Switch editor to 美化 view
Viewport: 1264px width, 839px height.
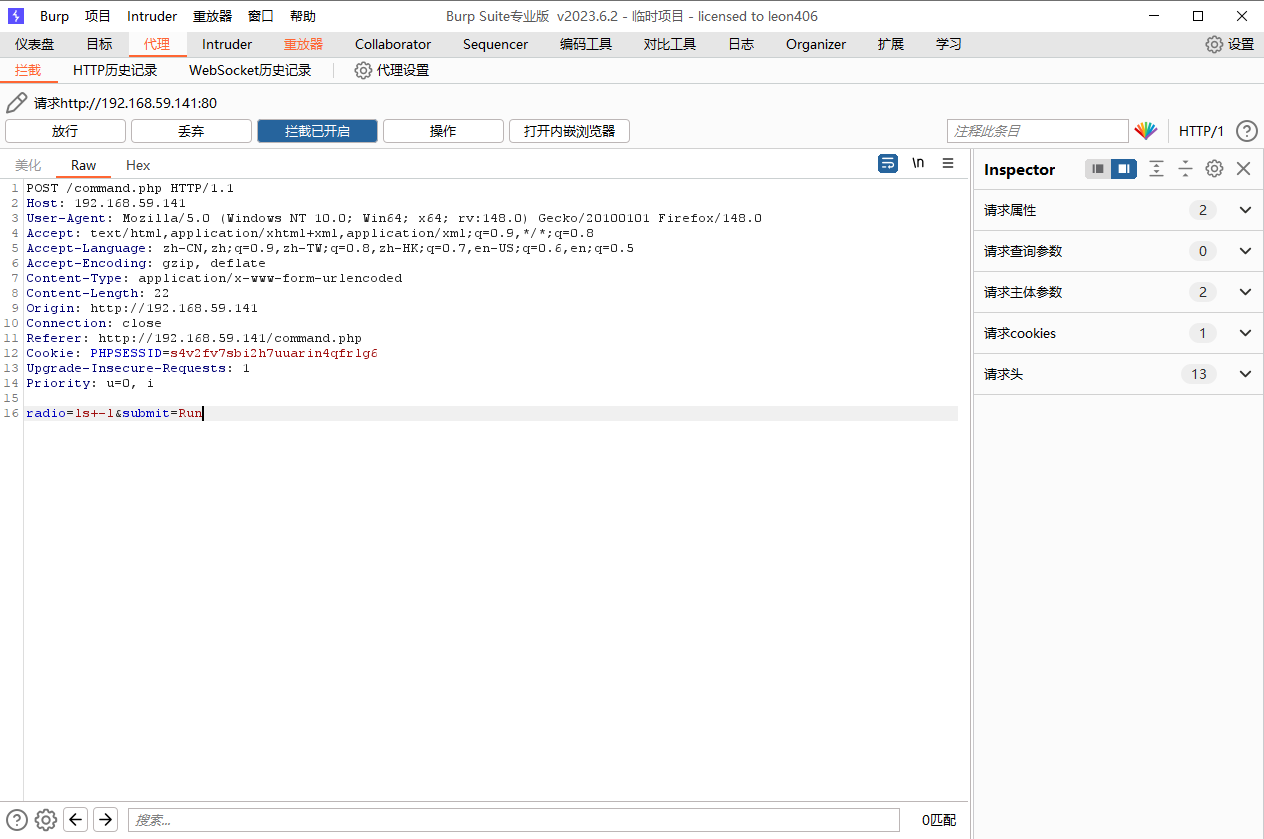28,165
